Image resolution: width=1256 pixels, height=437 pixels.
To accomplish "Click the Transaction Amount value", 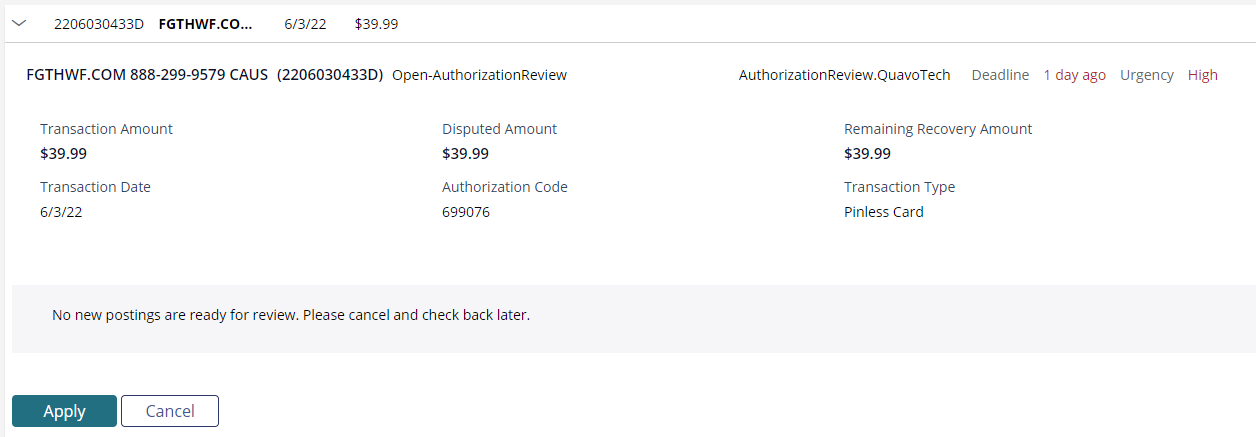I will point(63,154).
